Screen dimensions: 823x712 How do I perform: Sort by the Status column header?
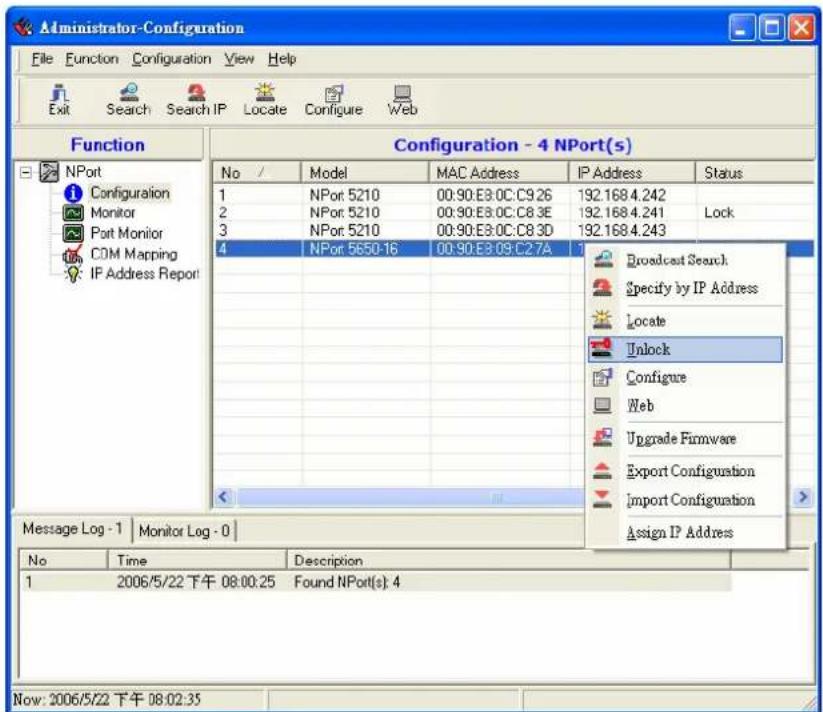pyautogui.click(x=755, y=173)
